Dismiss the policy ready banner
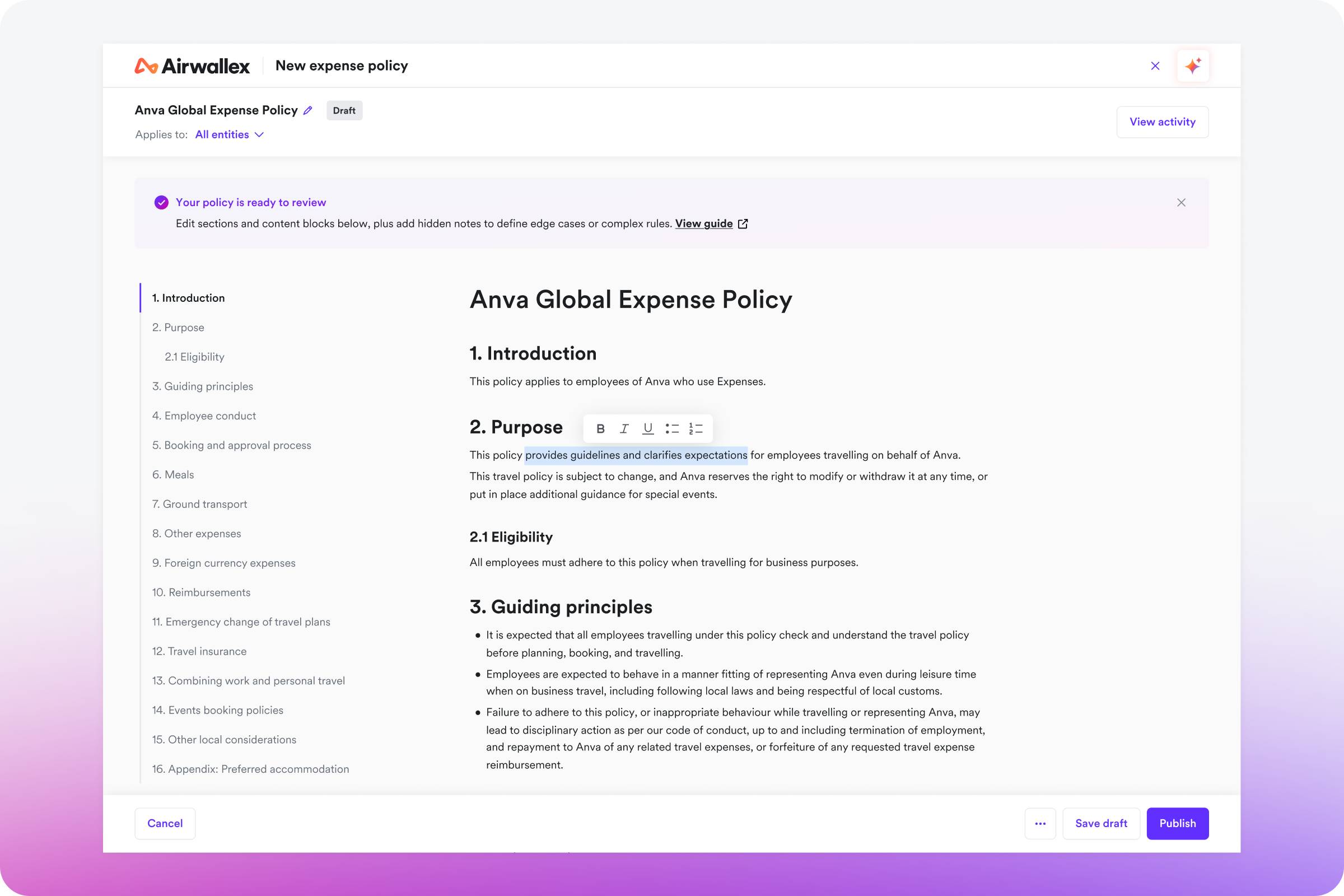 tap(1181, 202)
